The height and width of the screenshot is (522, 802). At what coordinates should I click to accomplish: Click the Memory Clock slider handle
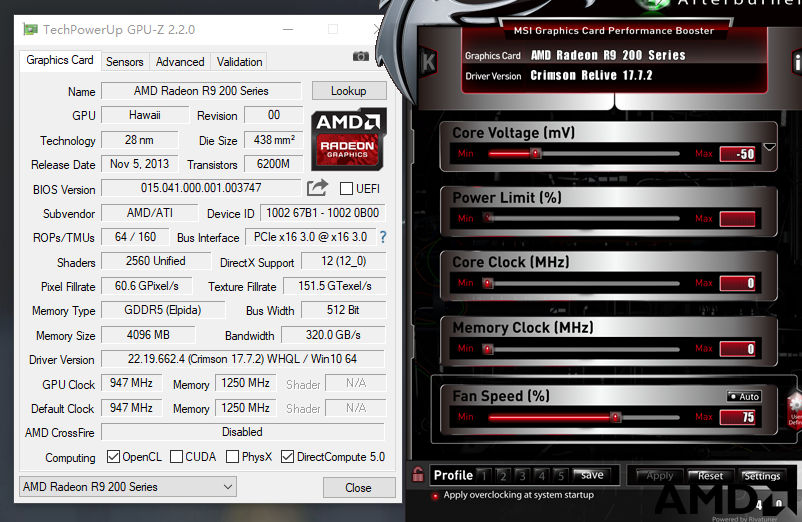pyautogui.click(x=488, y=349)
